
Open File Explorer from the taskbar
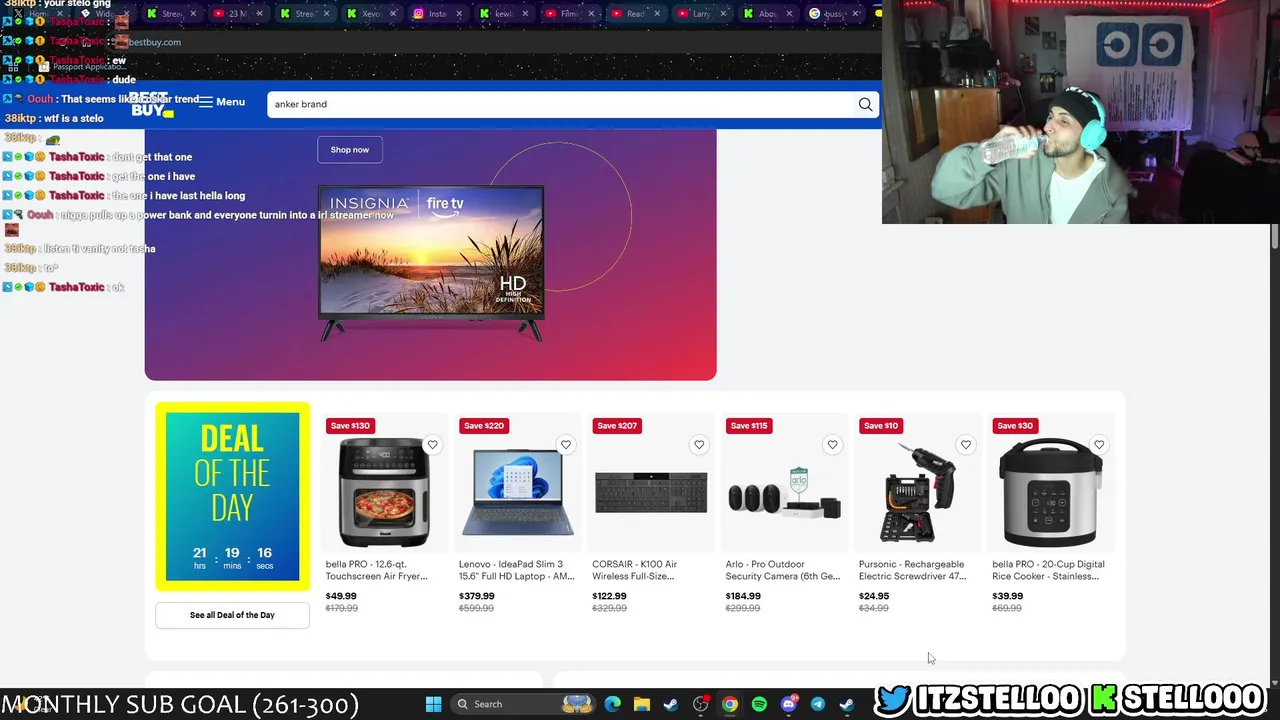[x=642, y=704]
